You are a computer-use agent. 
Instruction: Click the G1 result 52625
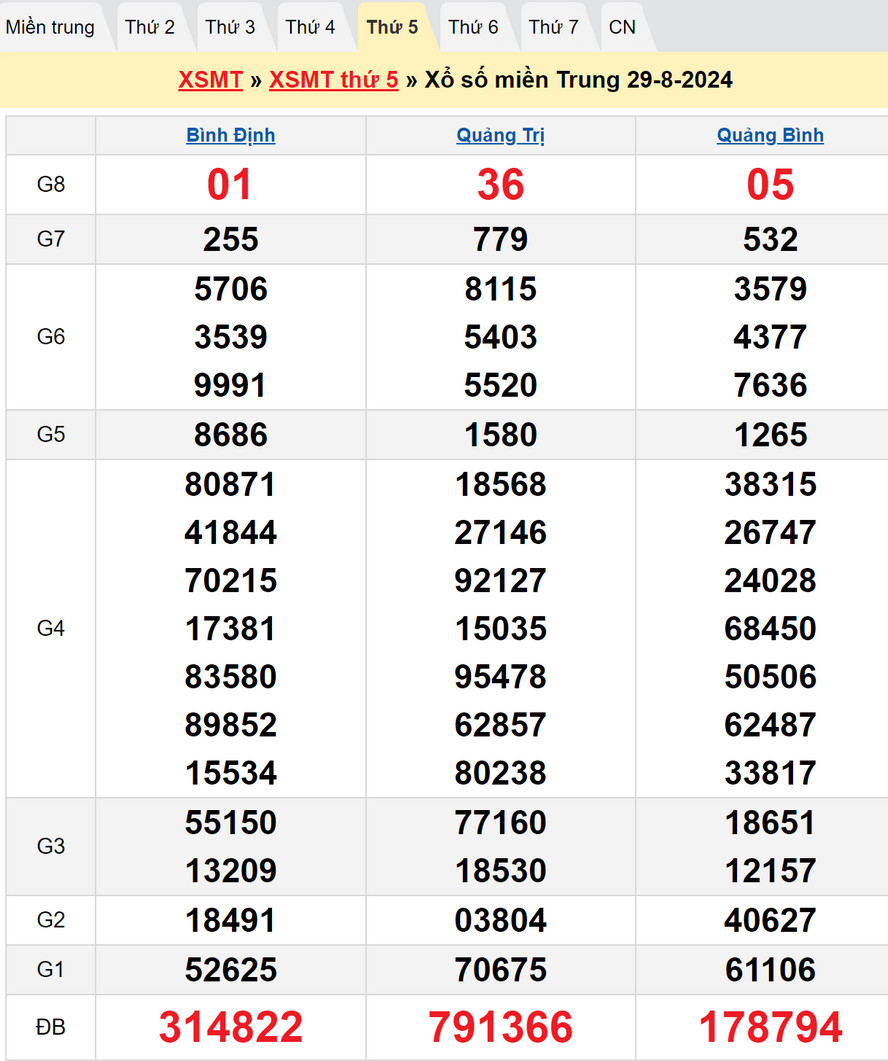pyautogui.click(x=230, y=969)
